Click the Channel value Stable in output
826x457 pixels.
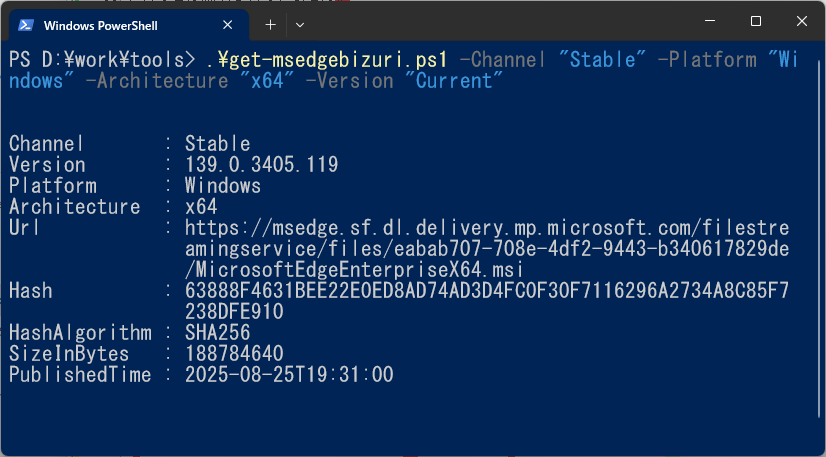click(x=218, y=144)
